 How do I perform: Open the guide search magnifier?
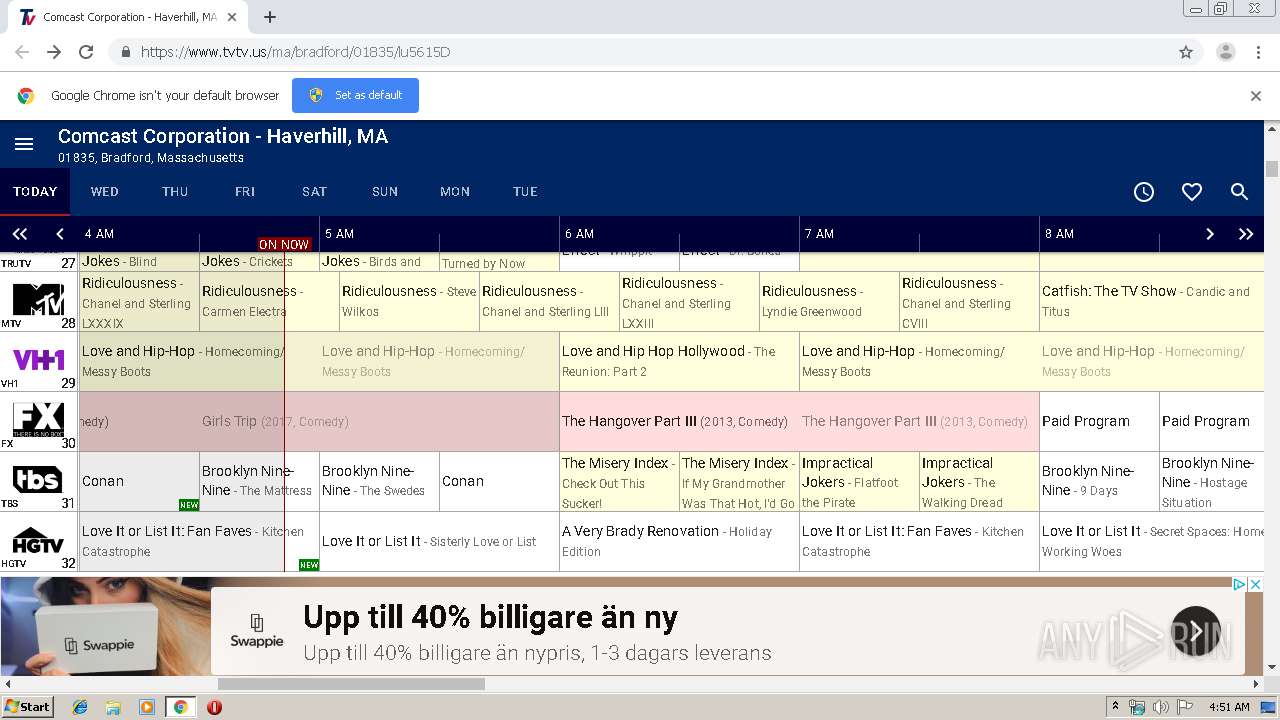1239,192
